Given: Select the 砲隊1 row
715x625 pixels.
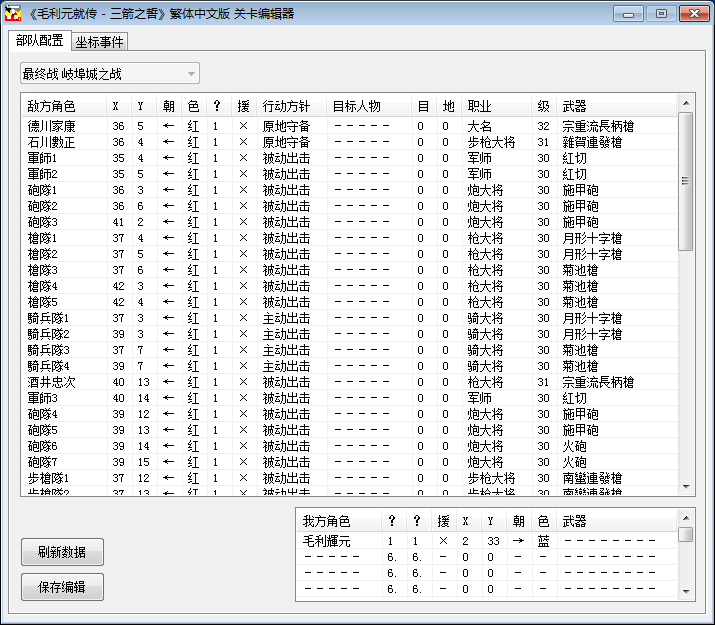Looking at the screenshot, I should point(349,190).
